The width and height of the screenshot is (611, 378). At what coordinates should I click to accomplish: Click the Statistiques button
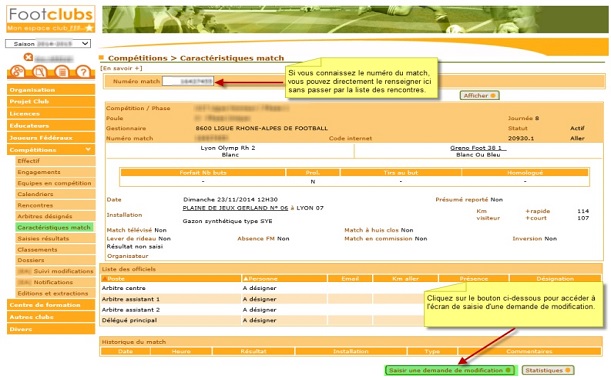pyautogui.click(x=547, y=370)
